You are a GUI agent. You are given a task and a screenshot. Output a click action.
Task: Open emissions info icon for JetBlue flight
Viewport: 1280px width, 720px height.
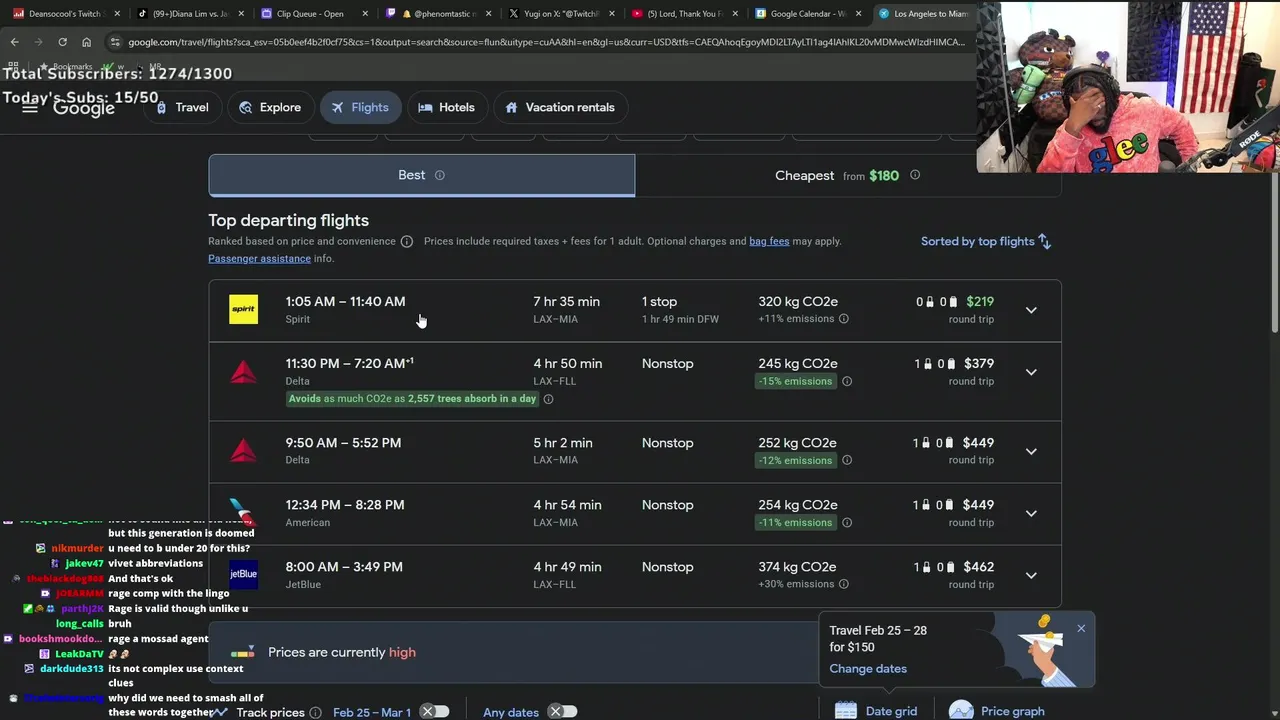843,584
